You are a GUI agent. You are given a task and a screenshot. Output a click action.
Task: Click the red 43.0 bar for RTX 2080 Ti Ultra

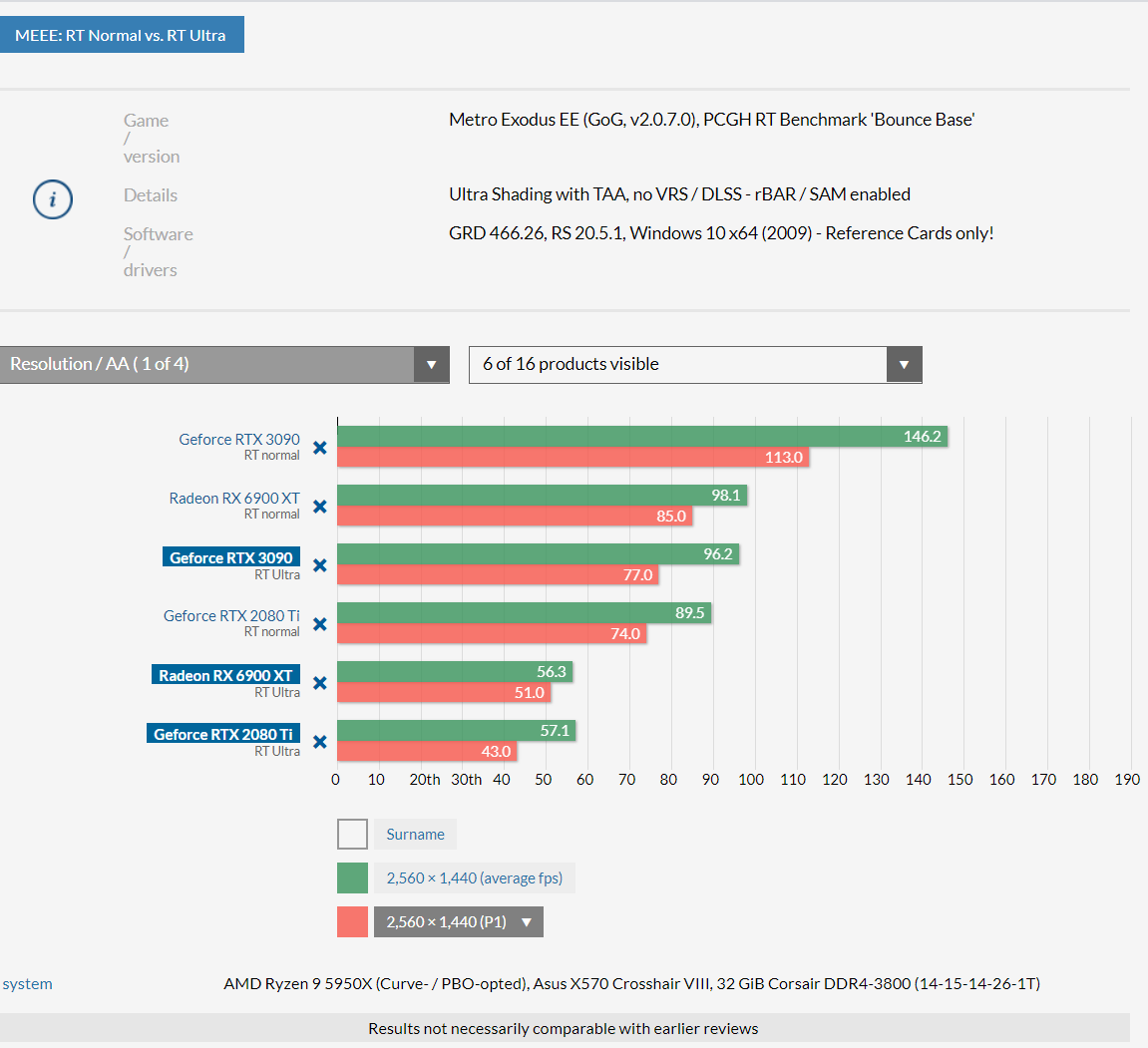427,752
